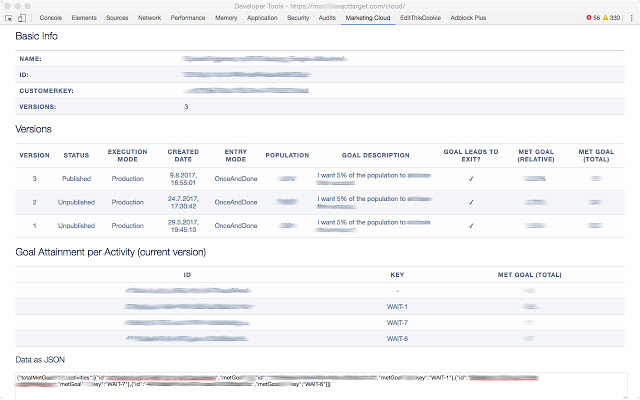This screenshot has height=400, width=640.
Task: Click the Goal Description column header
Action: 375,155
